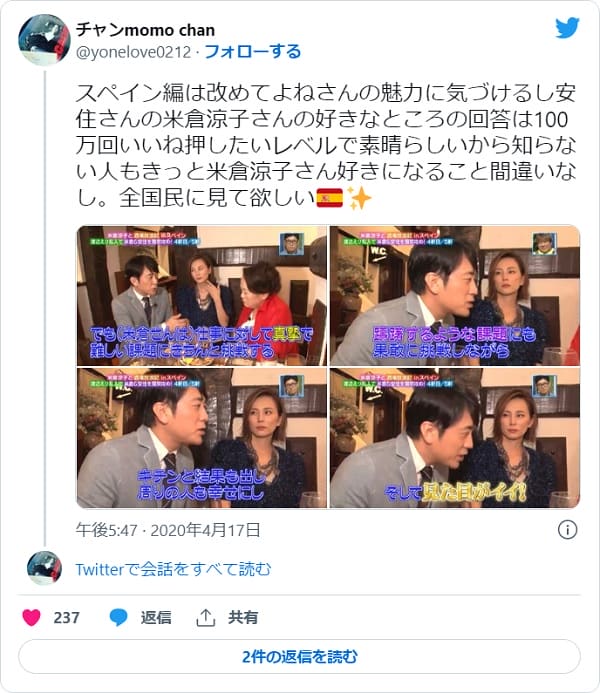Open the author's profile avatar at top
This screenshot has height=693, width=600.
point(44,40)
